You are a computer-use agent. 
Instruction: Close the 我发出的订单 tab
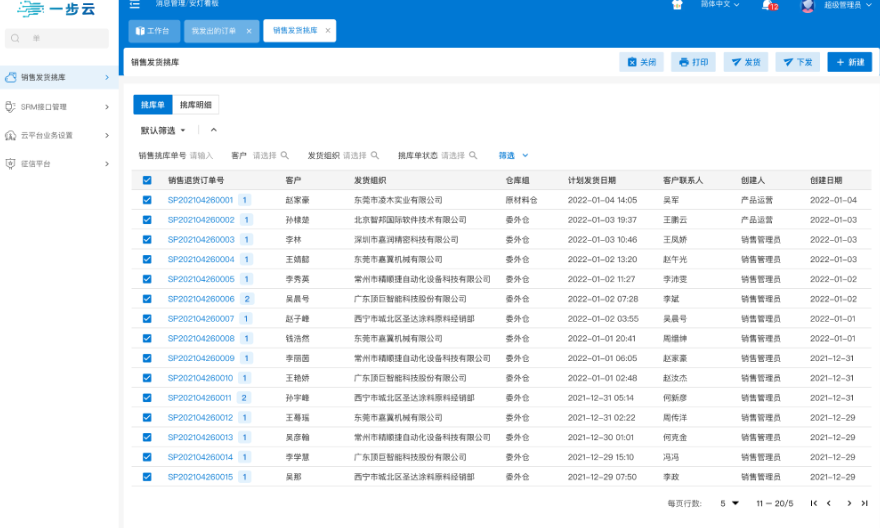(x=248, y=31)
